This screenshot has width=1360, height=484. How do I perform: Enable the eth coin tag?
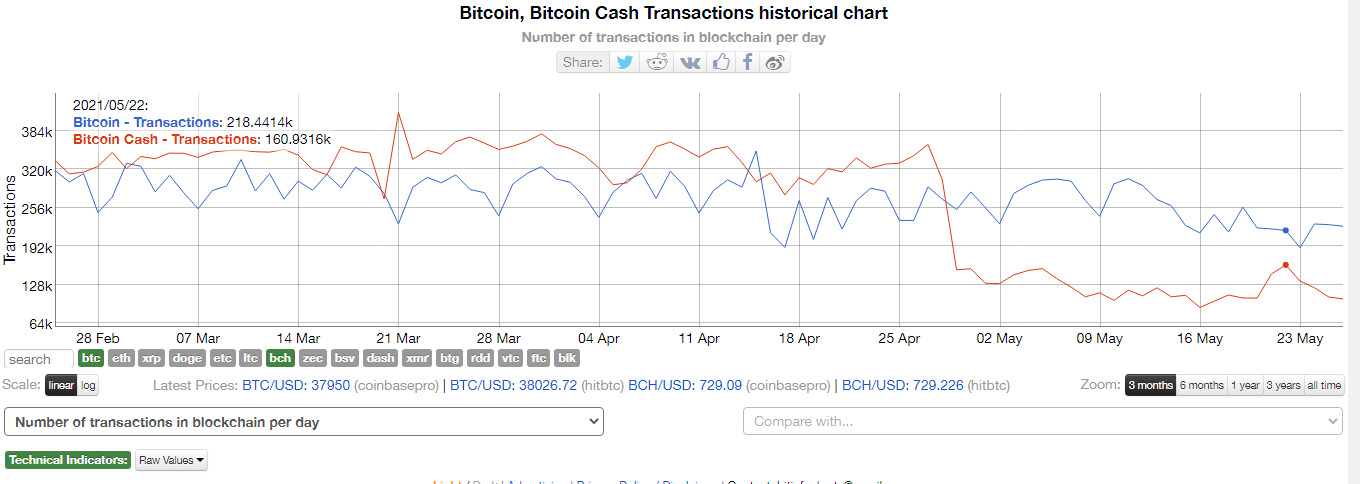click(x=121, y=358)
